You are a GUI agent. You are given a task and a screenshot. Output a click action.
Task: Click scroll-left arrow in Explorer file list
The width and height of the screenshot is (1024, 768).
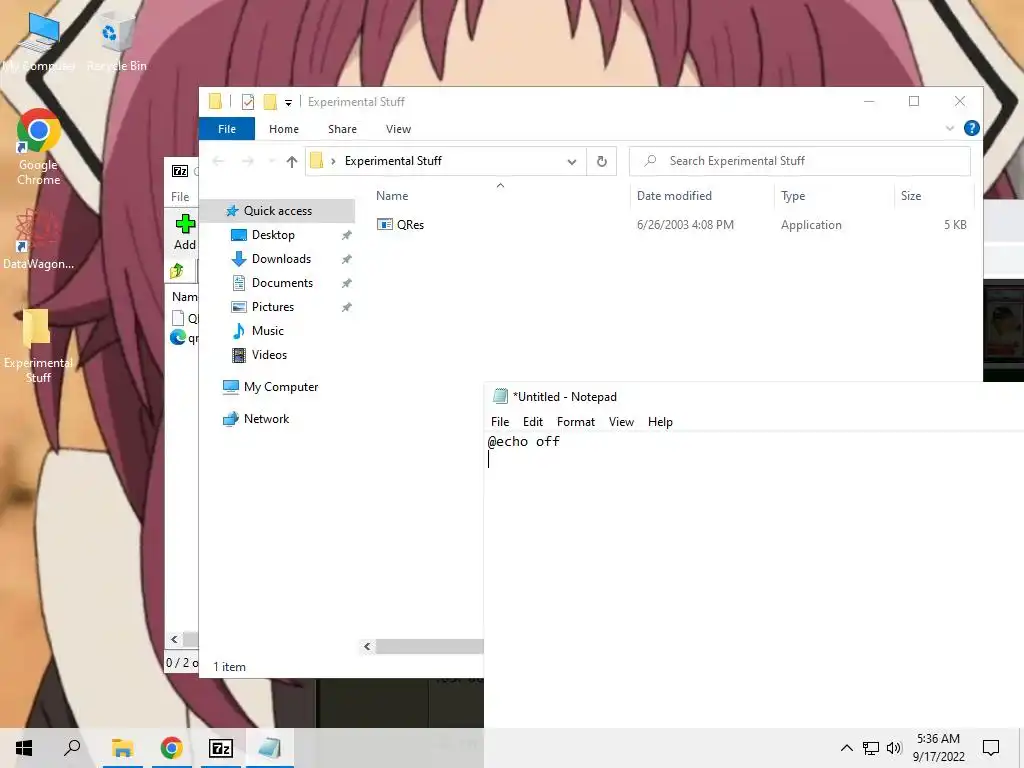click(367, 647)
